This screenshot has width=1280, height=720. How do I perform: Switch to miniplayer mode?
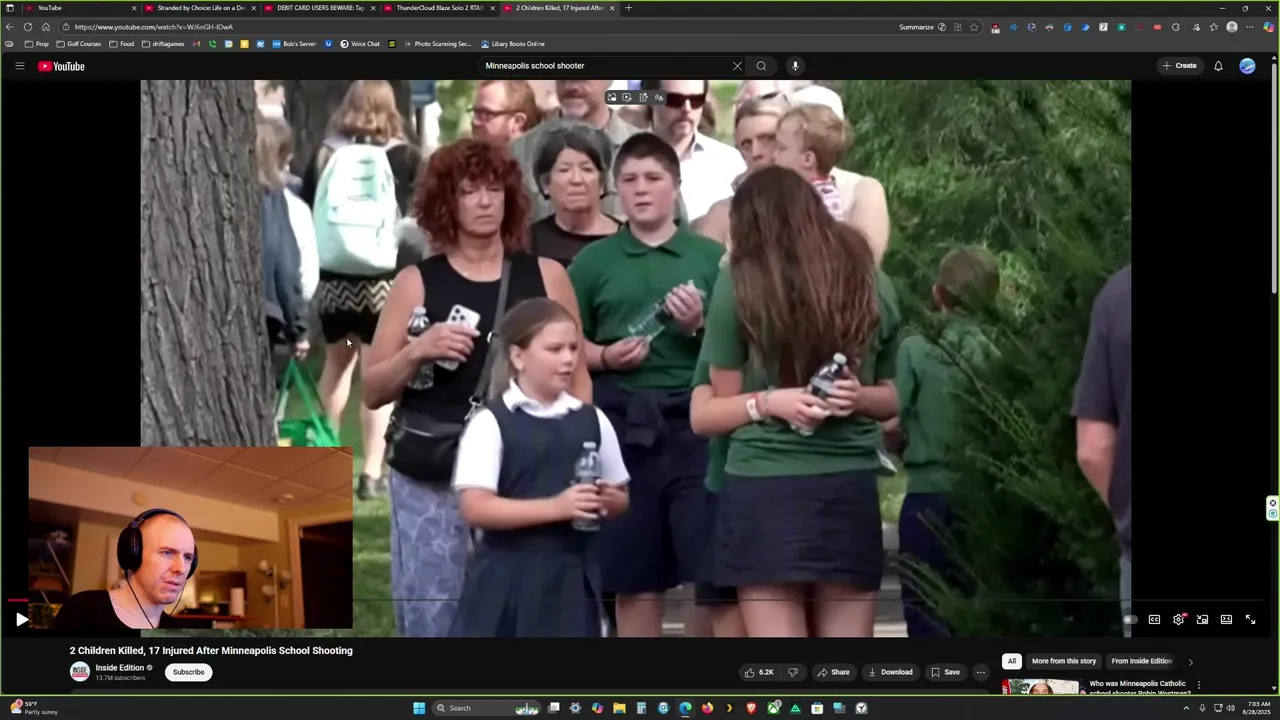[1202, 620]
